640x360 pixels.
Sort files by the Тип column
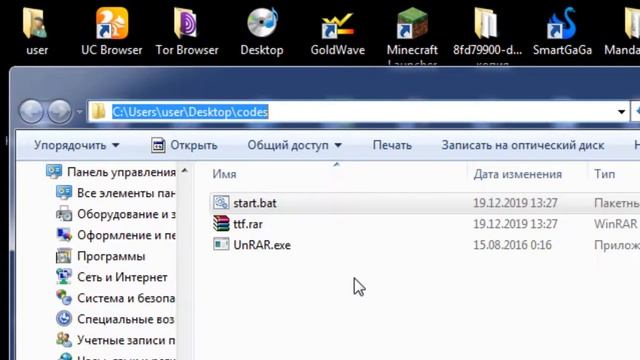604,174
